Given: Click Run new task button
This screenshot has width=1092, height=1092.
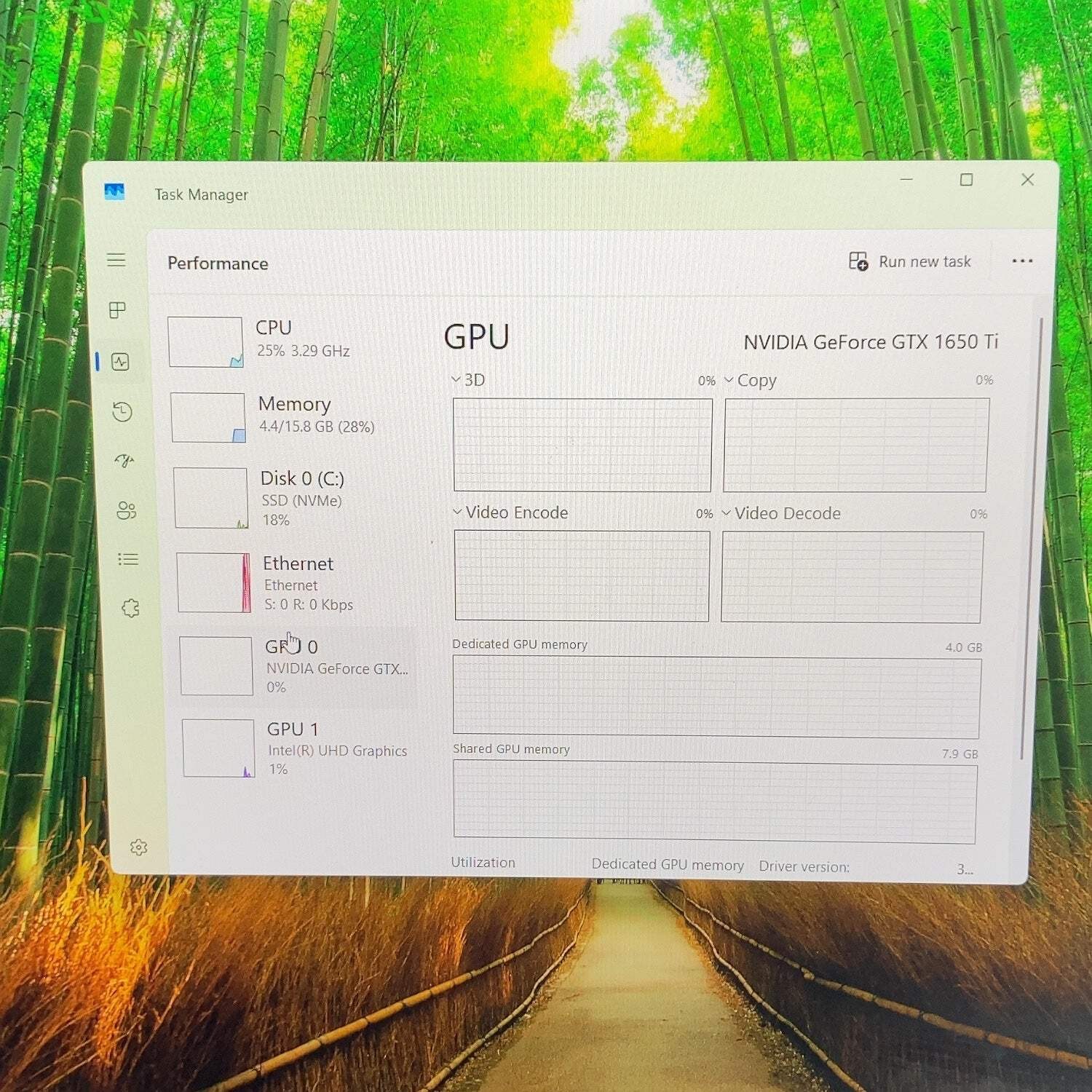Looking at the screenshot, I should (910, 261).
